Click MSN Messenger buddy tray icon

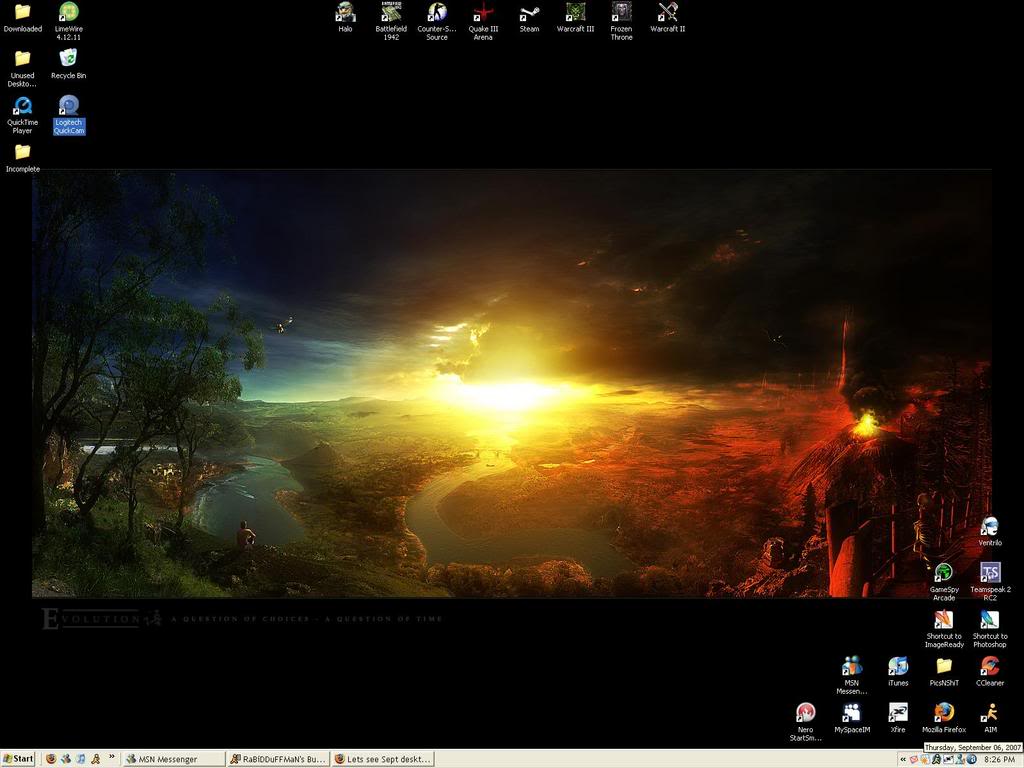(x=960, y=760)
